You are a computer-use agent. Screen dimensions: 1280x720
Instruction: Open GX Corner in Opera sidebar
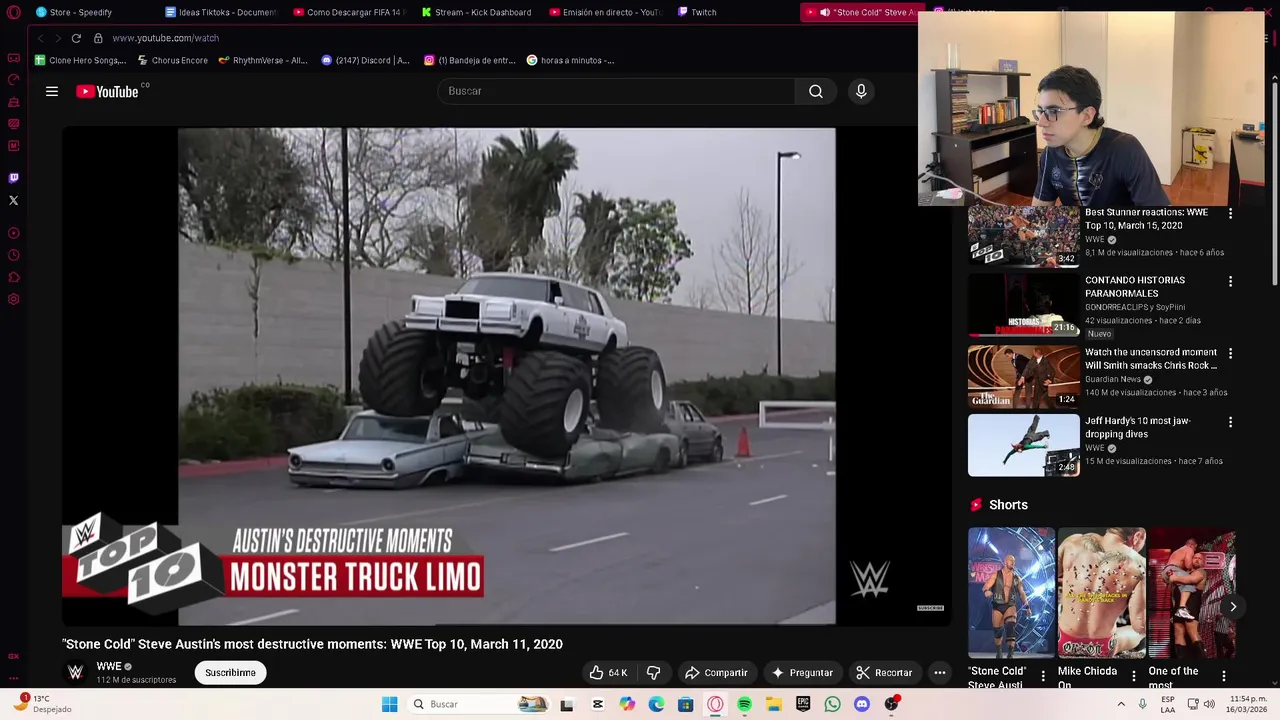pyautogui.click(x=13, y=58)
